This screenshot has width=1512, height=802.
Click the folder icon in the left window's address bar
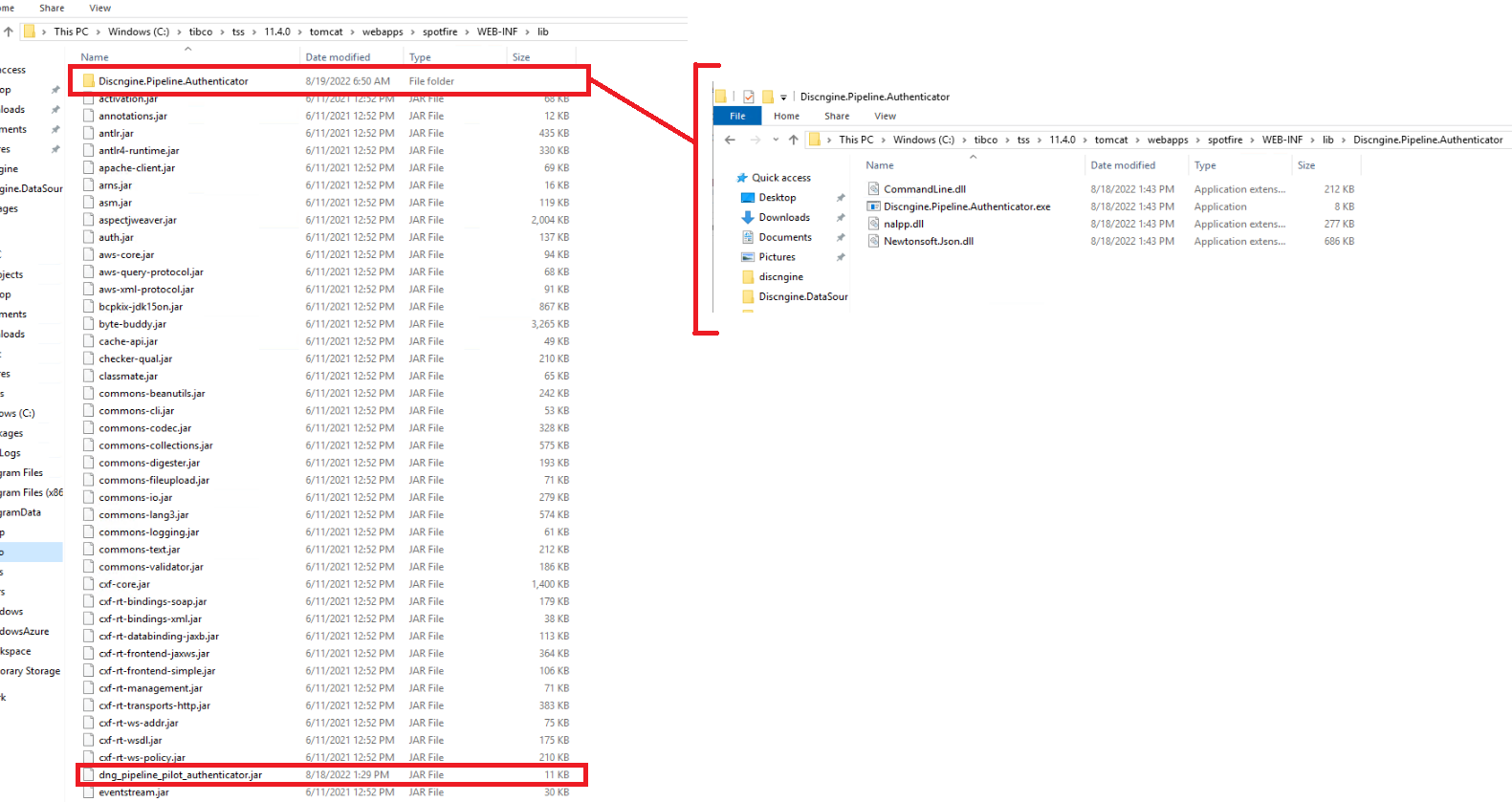(x=30, y=32)
